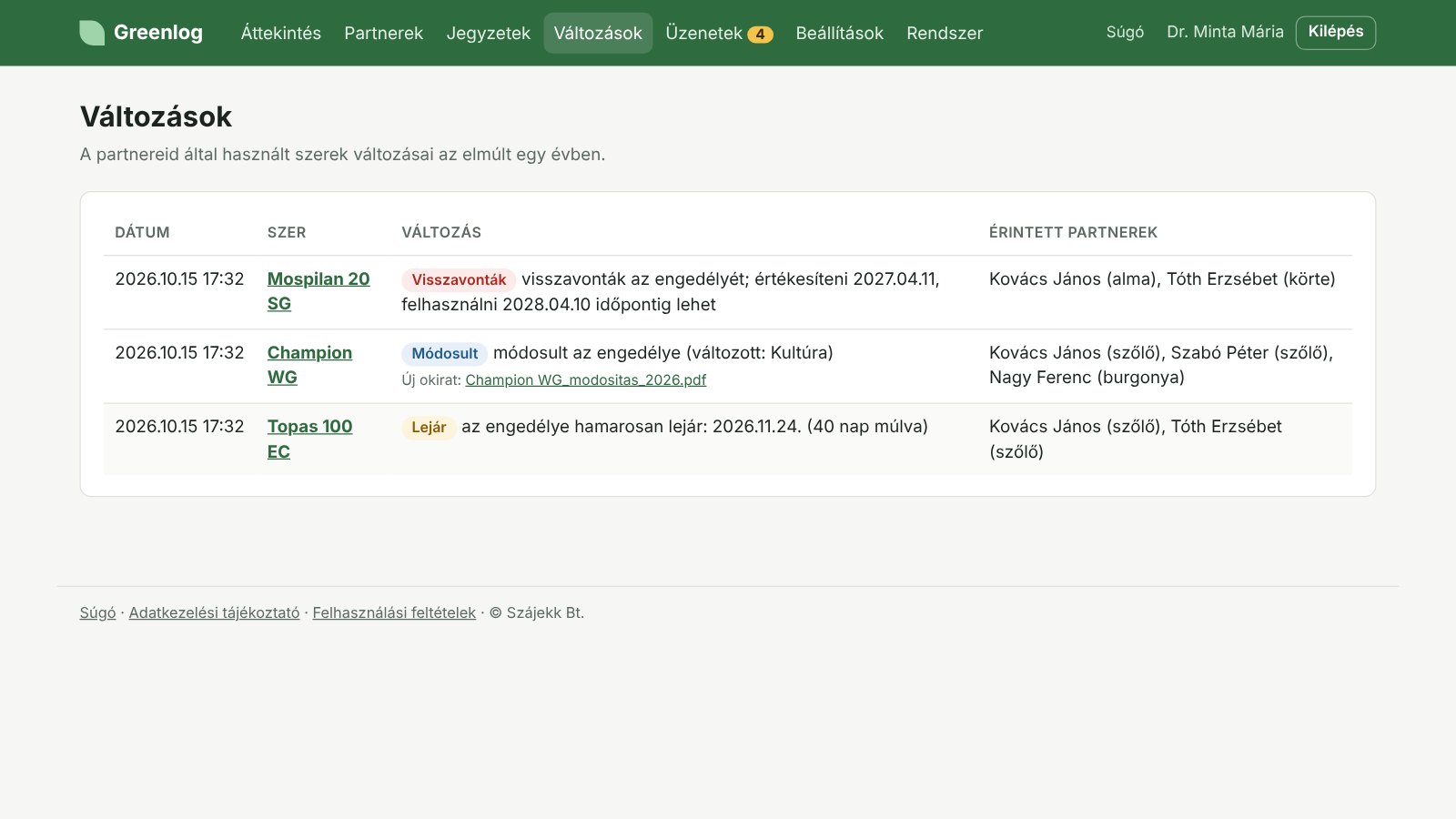Open the Topas 100 EC product link
This screenshot has height=819, width=1456.
coord(309,439)
